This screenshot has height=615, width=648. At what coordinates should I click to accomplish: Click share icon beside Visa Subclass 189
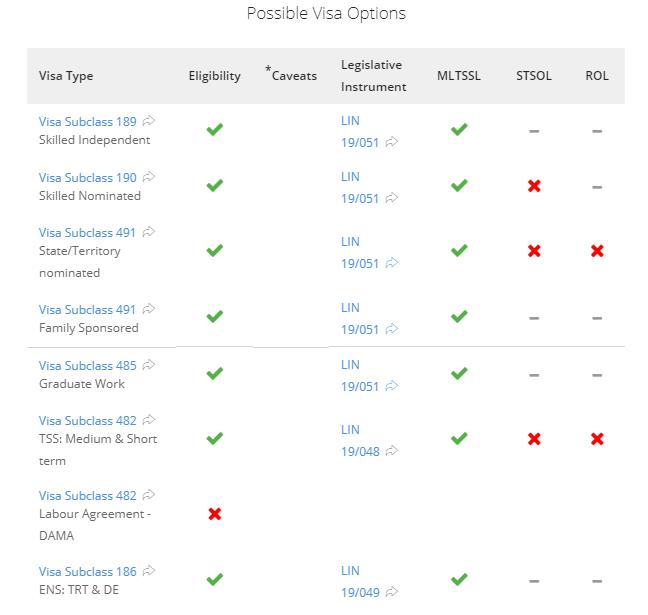pos(148,121)
